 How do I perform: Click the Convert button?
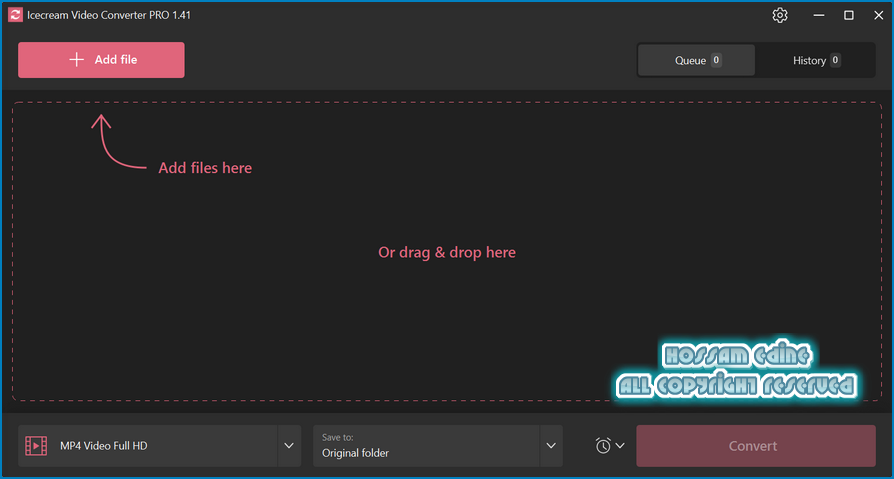tap(755, 446)
